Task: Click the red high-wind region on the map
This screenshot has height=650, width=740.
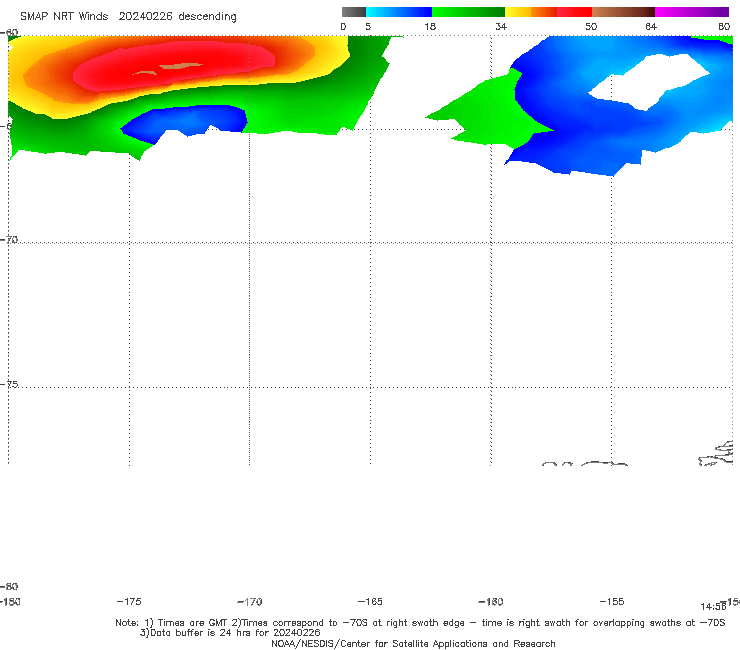Action: point(175,66)
